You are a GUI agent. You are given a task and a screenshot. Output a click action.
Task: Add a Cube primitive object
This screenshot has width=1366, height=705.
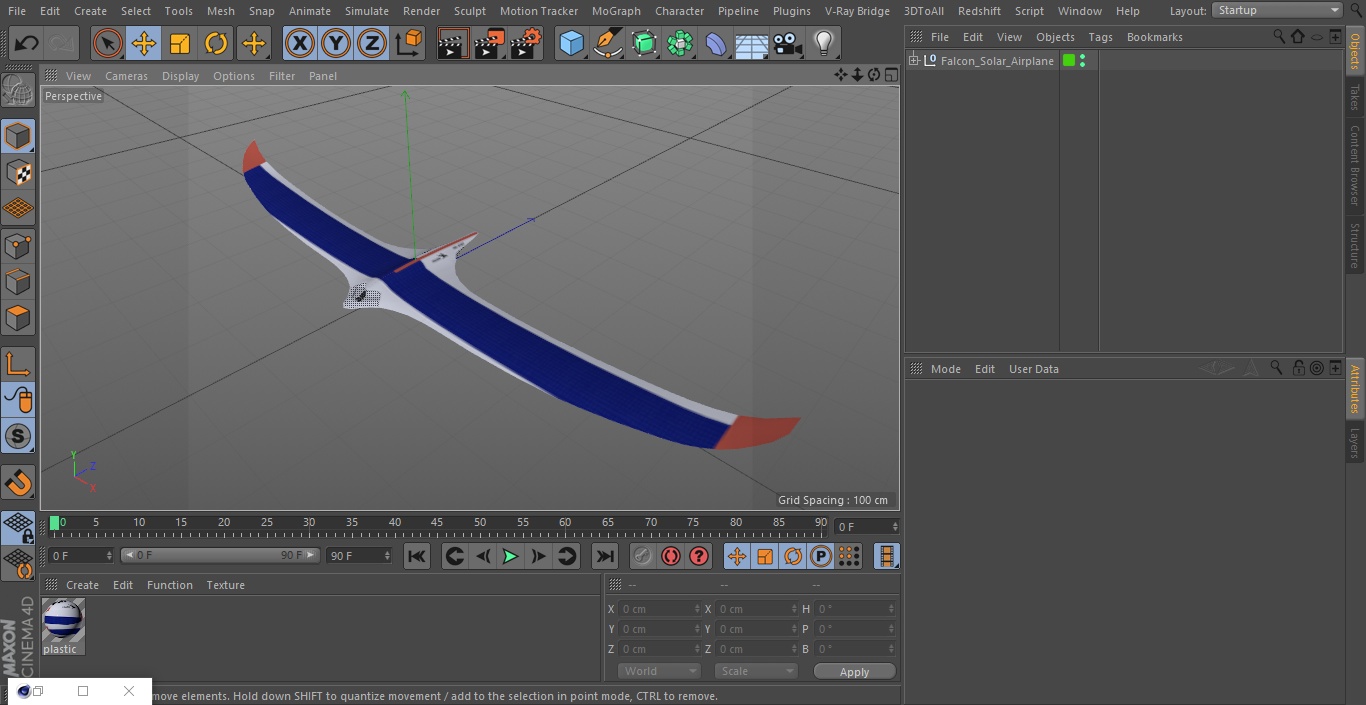pos(571,44)
